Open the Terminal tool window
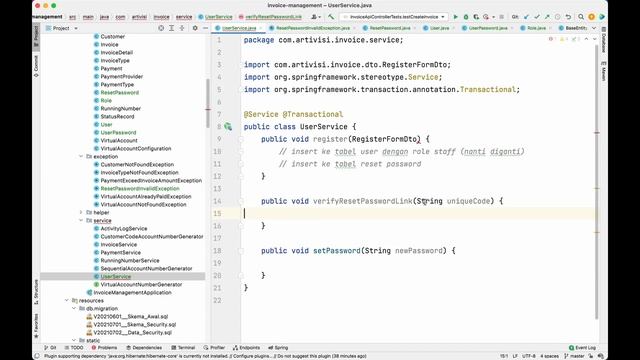The image size is (640, 360). click(x=183, y=348)
